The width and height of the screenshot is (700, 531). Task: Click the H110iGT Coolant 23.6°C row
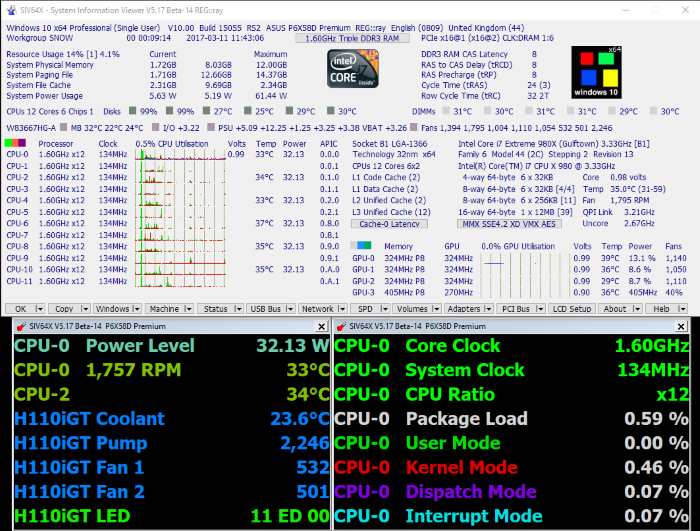(172, 419)
